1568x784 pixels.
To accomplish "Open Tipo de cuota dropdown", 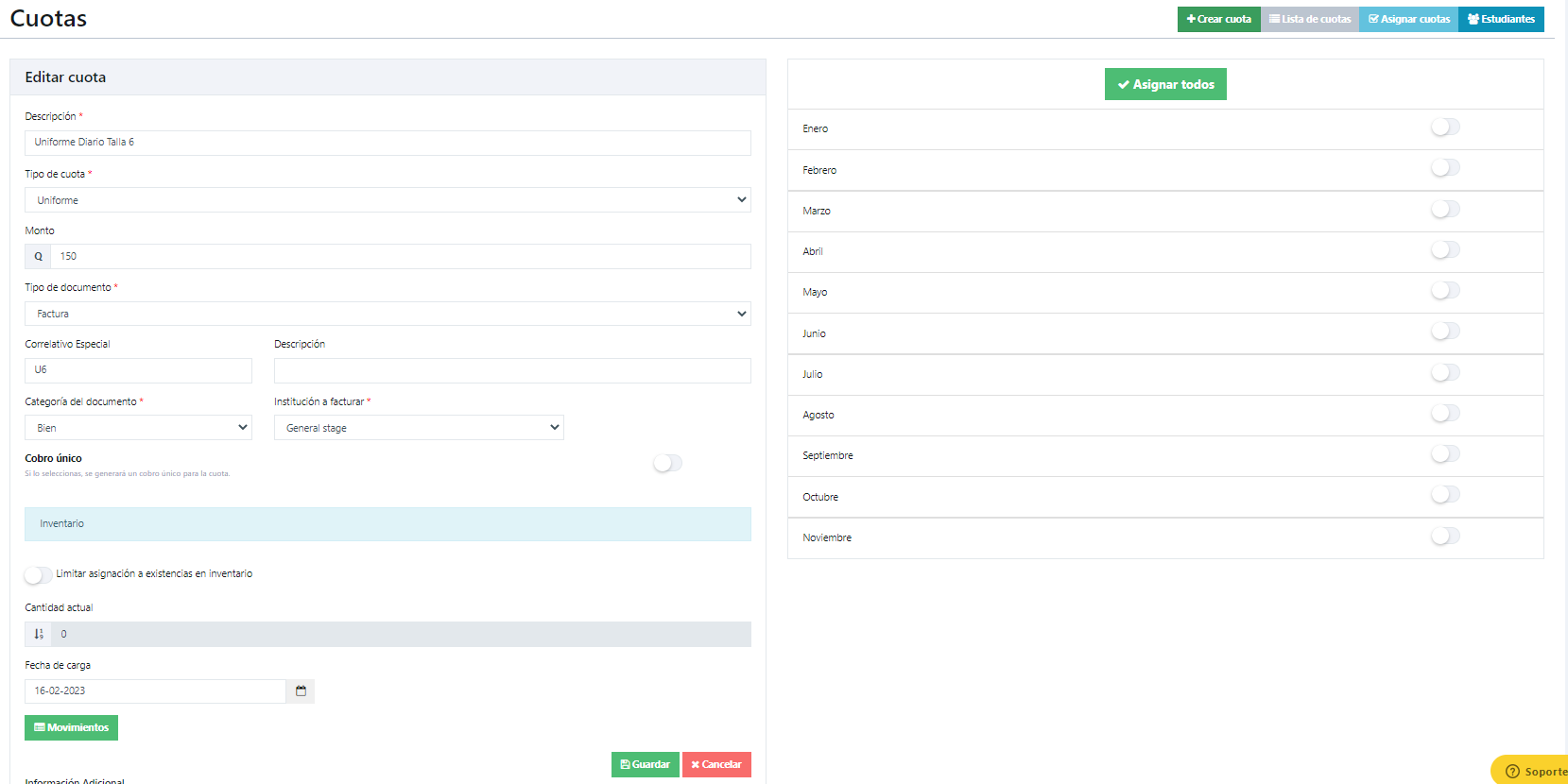I will (388, 200).
